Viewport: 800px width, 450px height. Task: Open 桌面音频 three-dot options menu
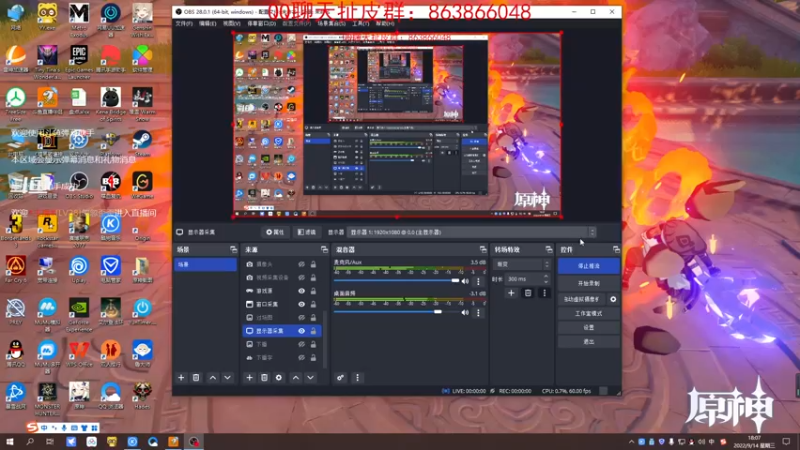478,312
